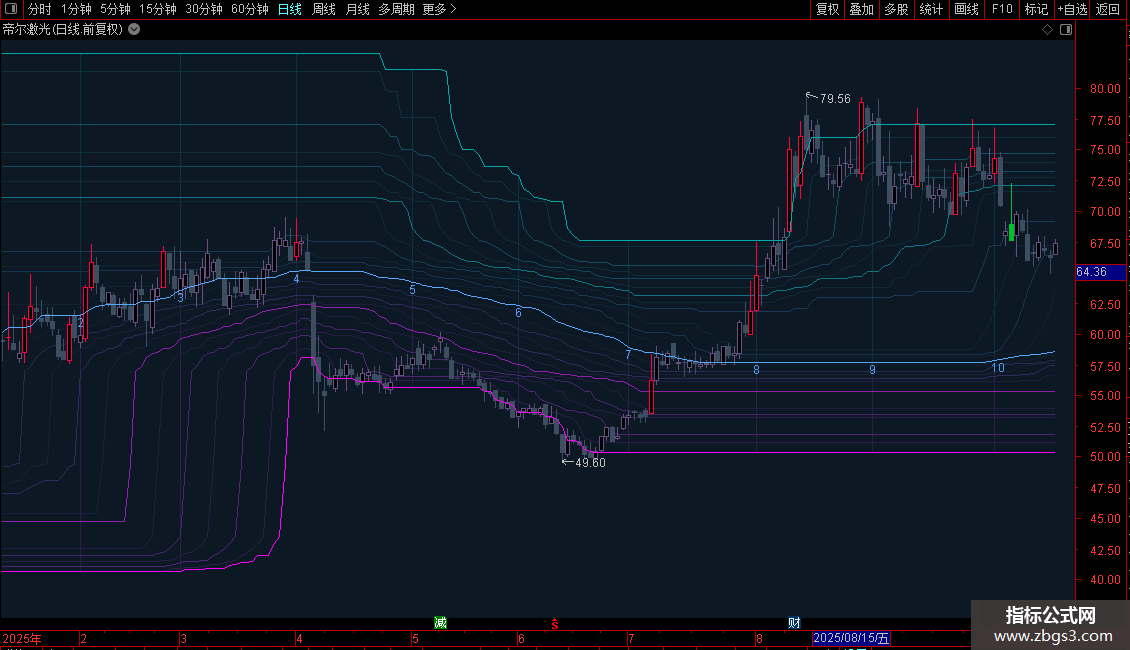
Task: Select the 60分钟 period
Action: (249, 9)
